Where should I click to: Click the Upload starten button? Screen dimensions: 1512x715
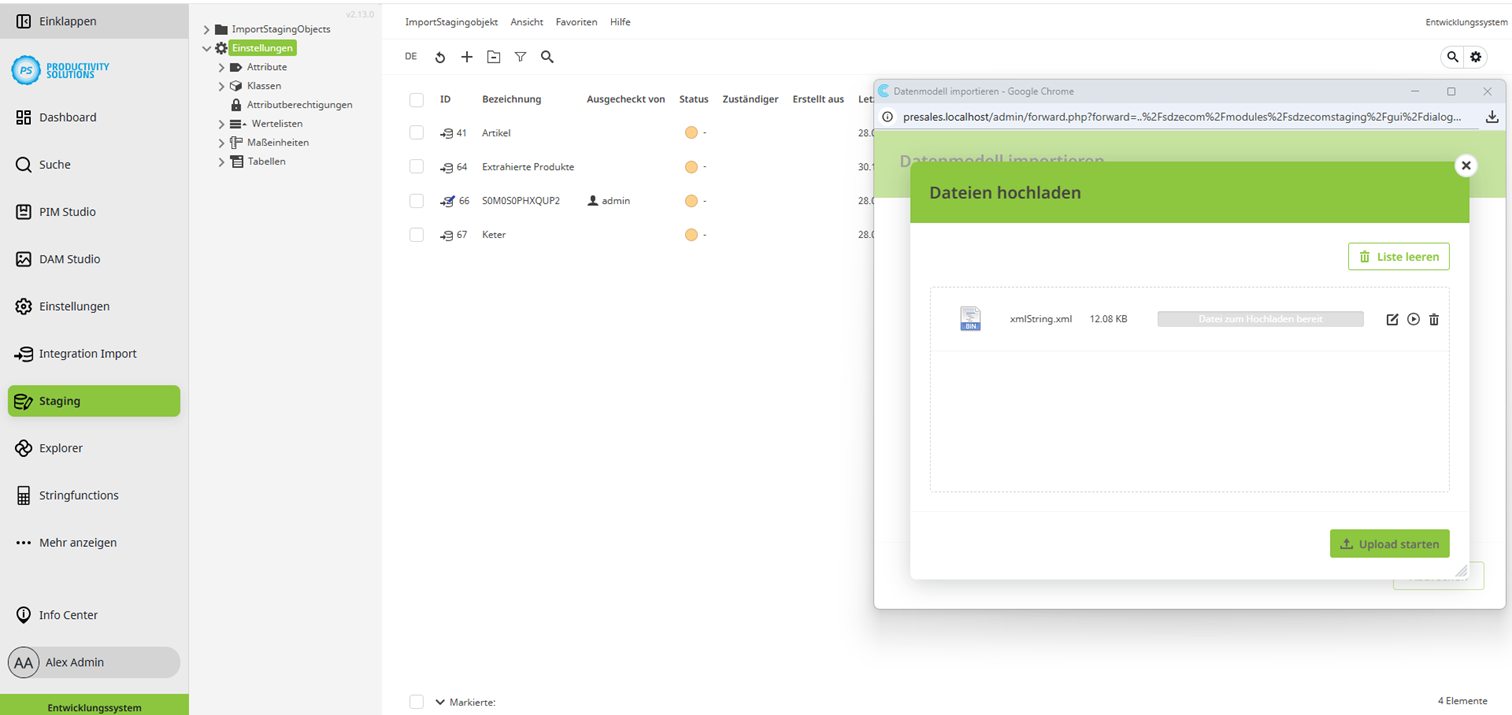click(1389, 544)
